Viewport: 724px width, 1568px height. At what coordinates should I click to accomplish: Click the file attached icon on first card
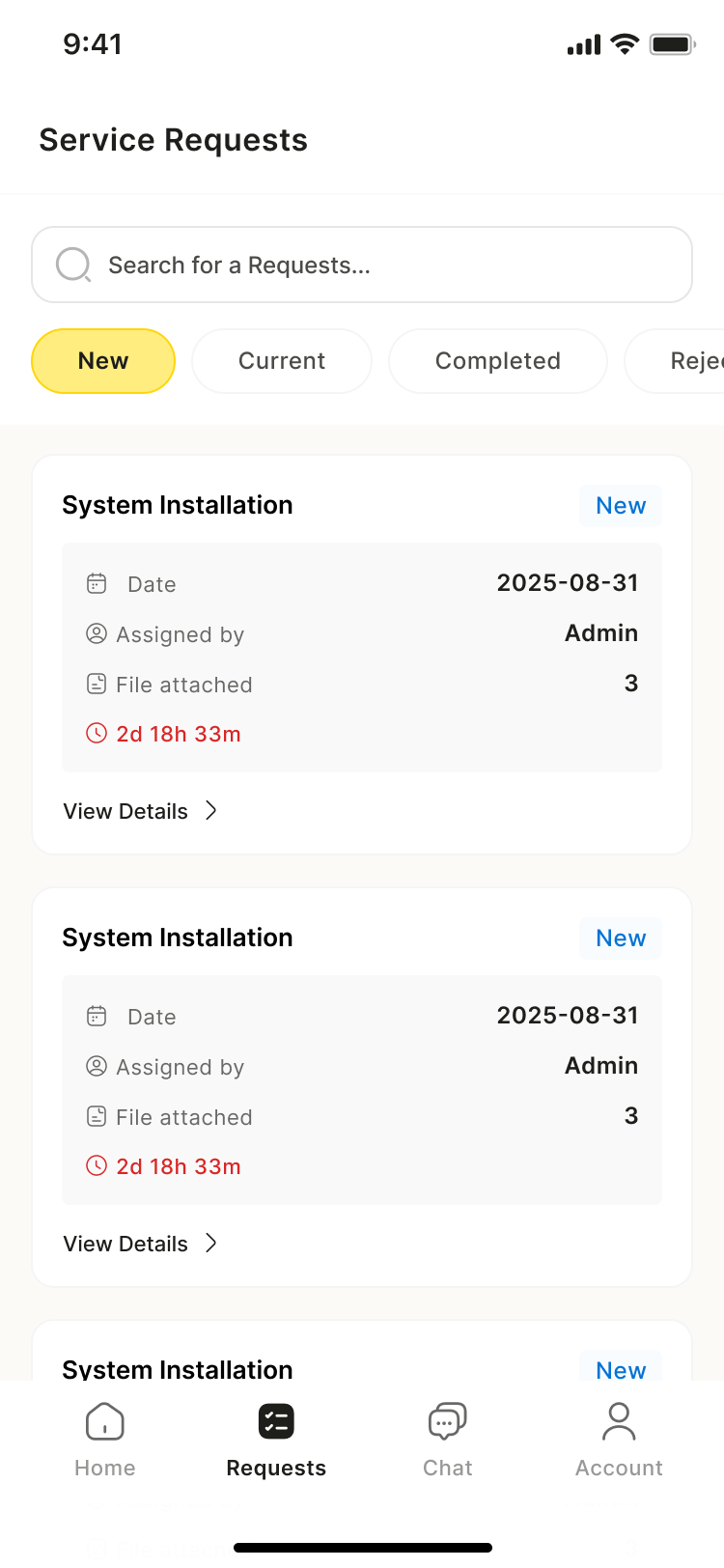coord(97,684)
